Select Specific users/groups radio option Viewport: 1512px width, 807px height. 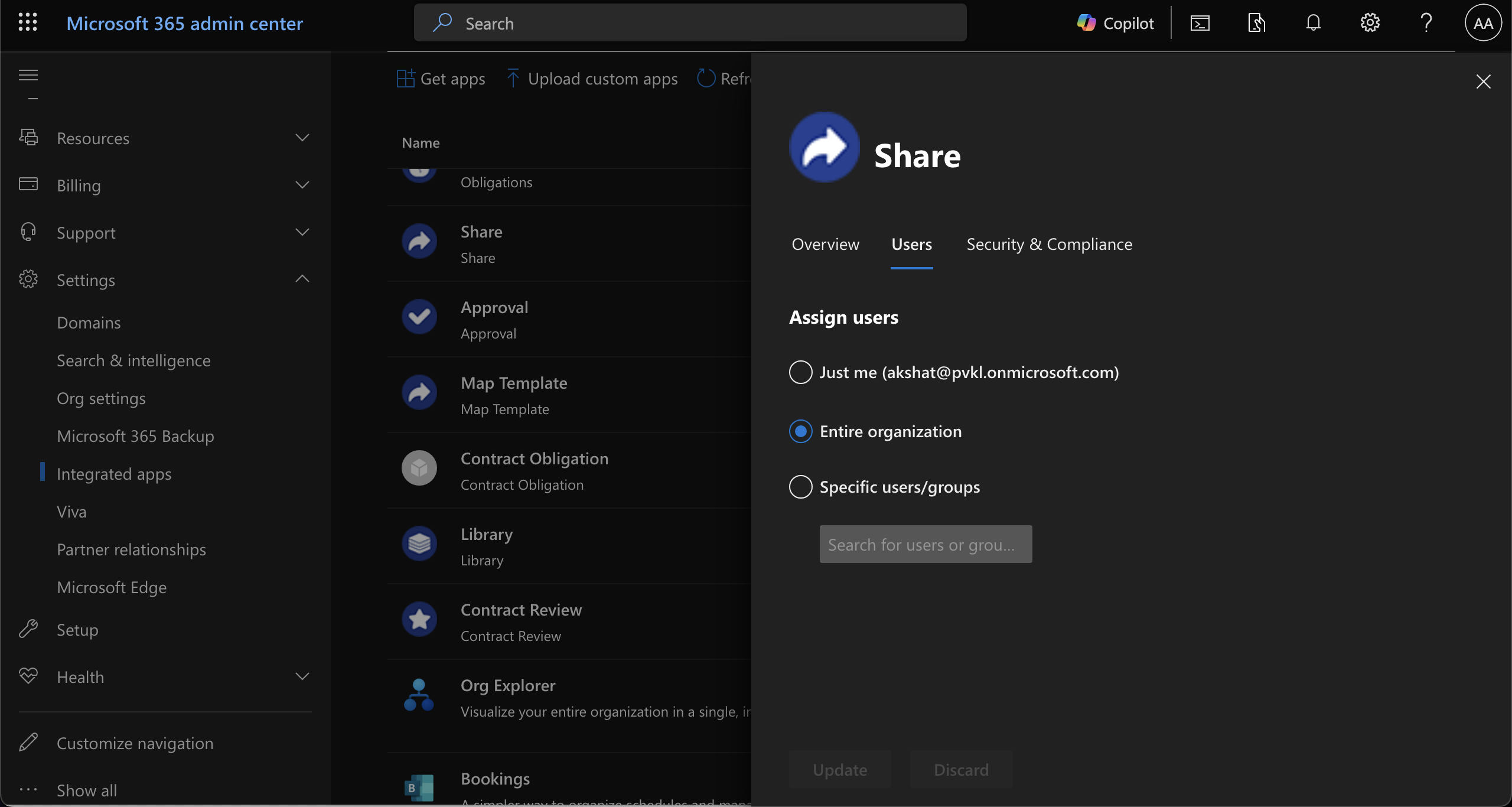point(801,487)
